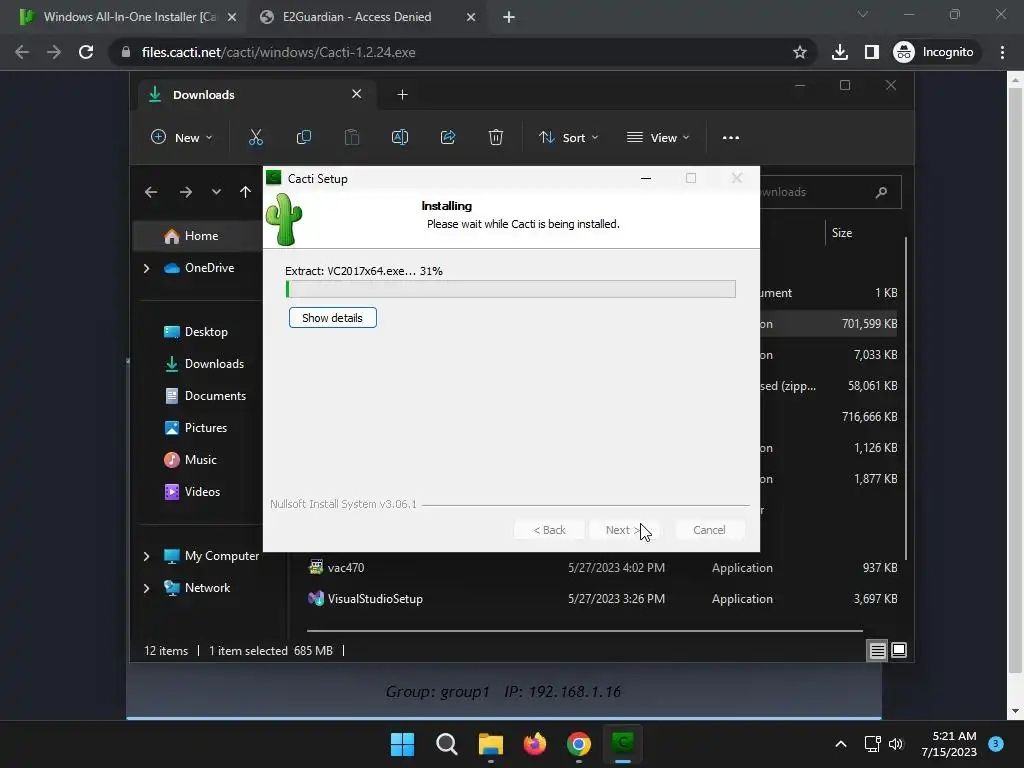Open taskbar Search
Screen dimensions: 1024x768
(x=447, y=744)
